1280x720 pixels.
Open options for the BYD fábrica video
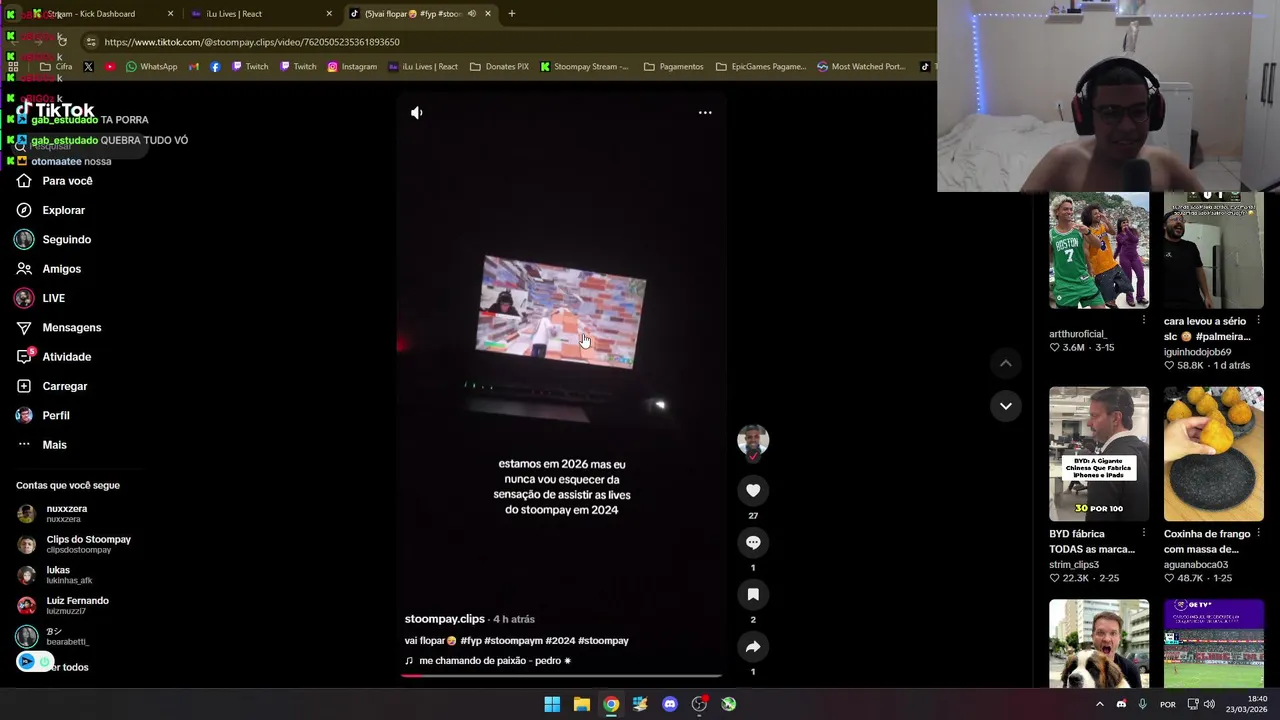tap(1144, 533)
